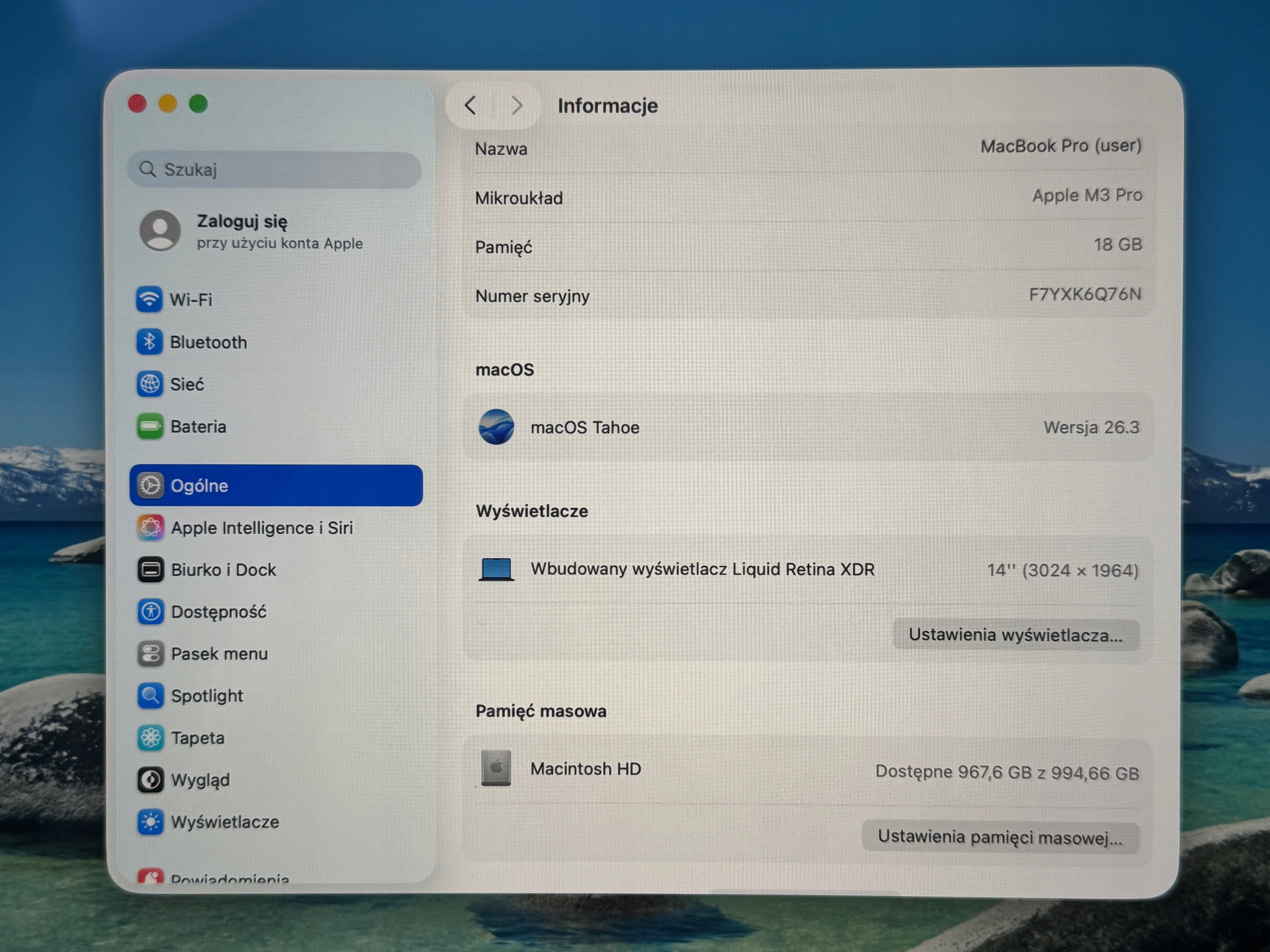The height and width of the screenshot is (952, 1270).
Task: Open Apple Intelligence i Siri icon
Action: [x=150, y=528]
